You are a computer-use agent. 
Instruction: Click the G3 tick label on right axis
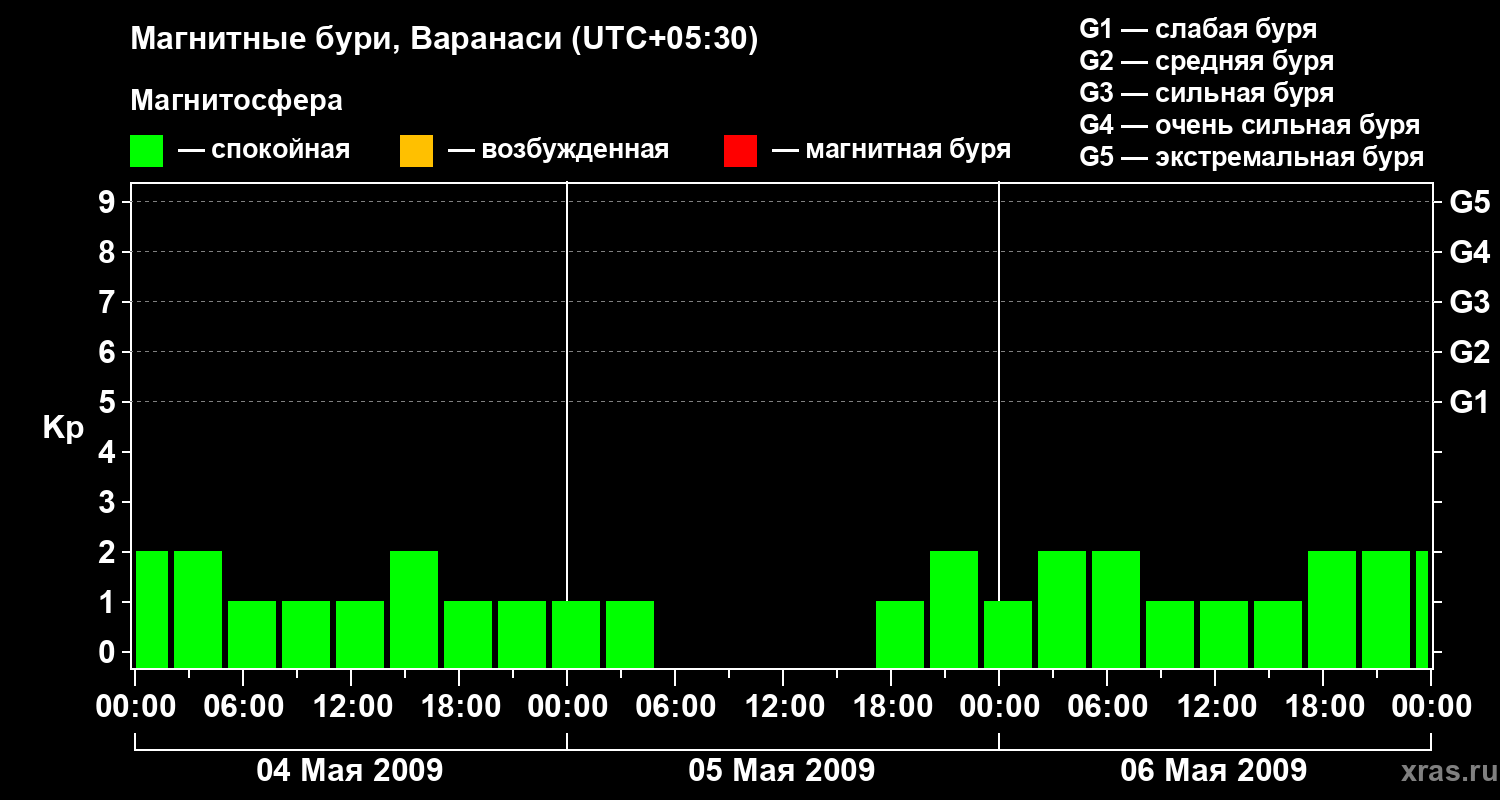[x=1469, y=302]
